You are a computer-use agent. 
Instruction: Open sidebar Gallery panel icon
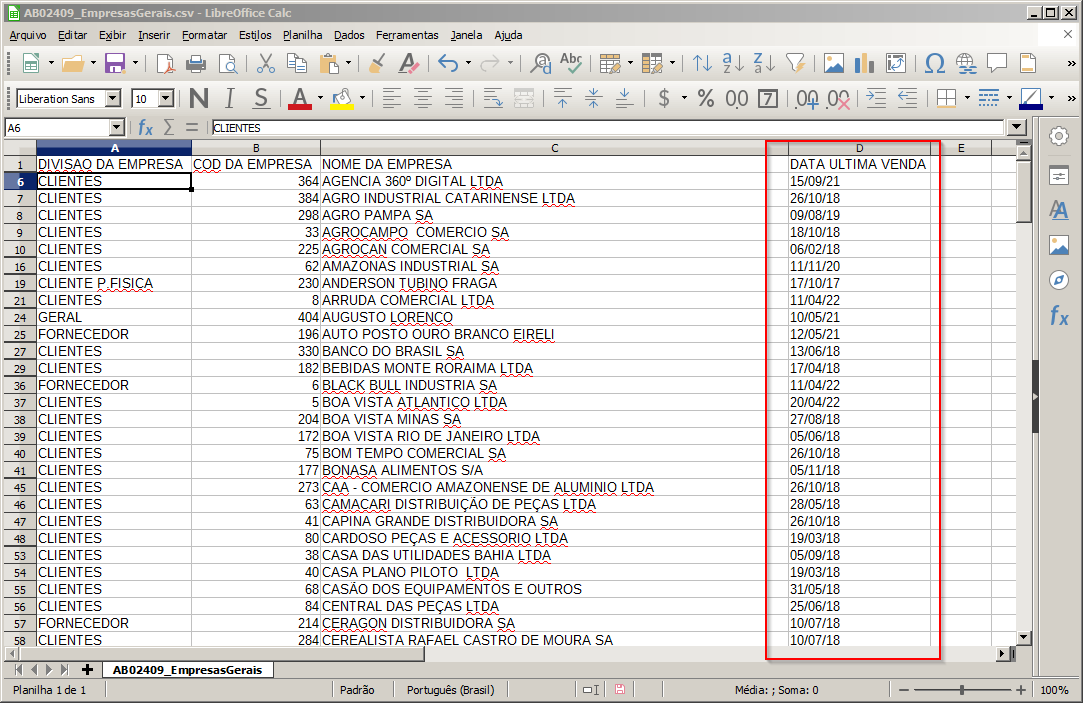pos(1059,245)
